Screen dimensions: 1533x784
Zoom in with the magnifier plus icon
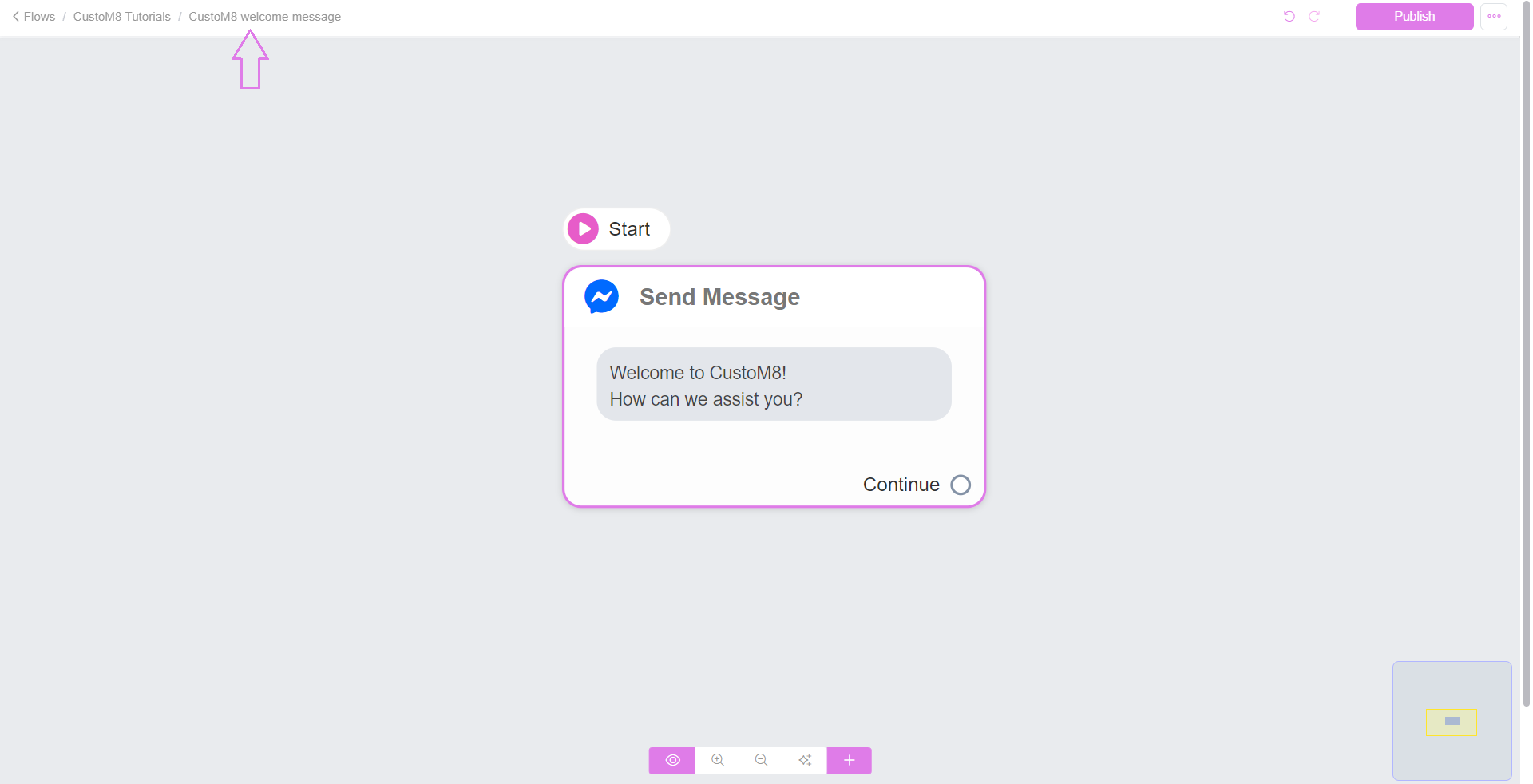coord(718,761)
